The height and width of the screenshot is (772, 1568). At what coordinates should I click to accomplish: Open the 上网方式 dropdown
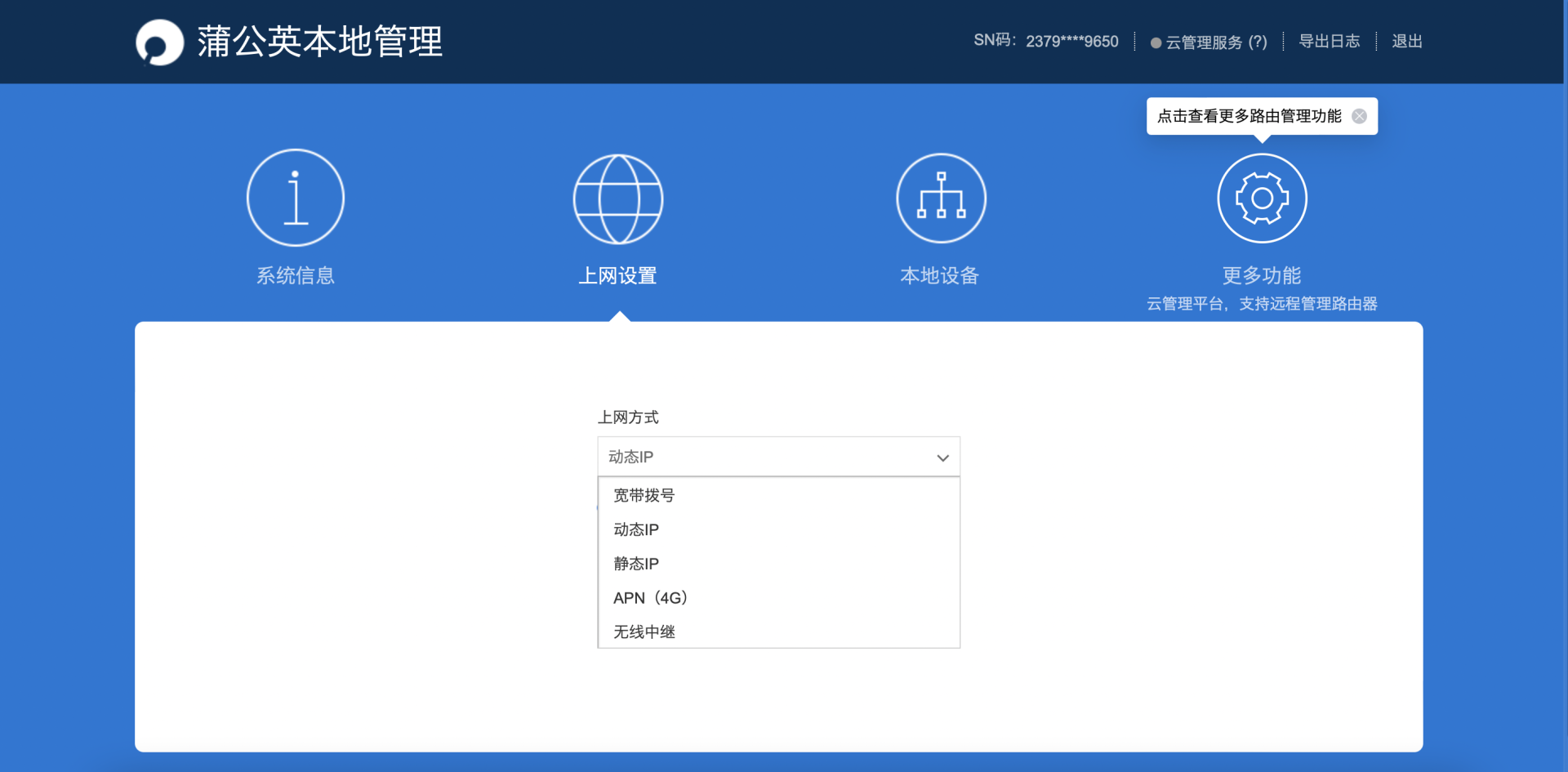pos(777,457)
